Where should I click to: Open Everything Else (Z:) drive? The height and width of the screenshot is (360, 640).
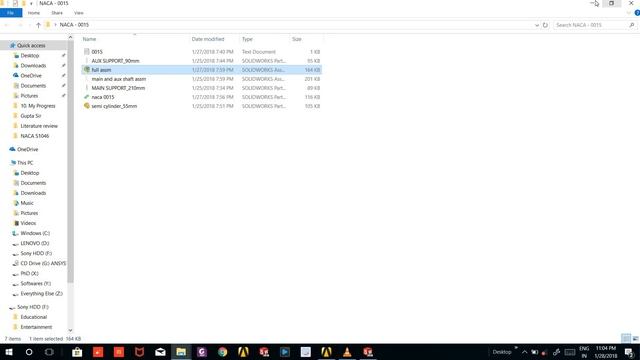pyautogui.click(x=41, y=293)
